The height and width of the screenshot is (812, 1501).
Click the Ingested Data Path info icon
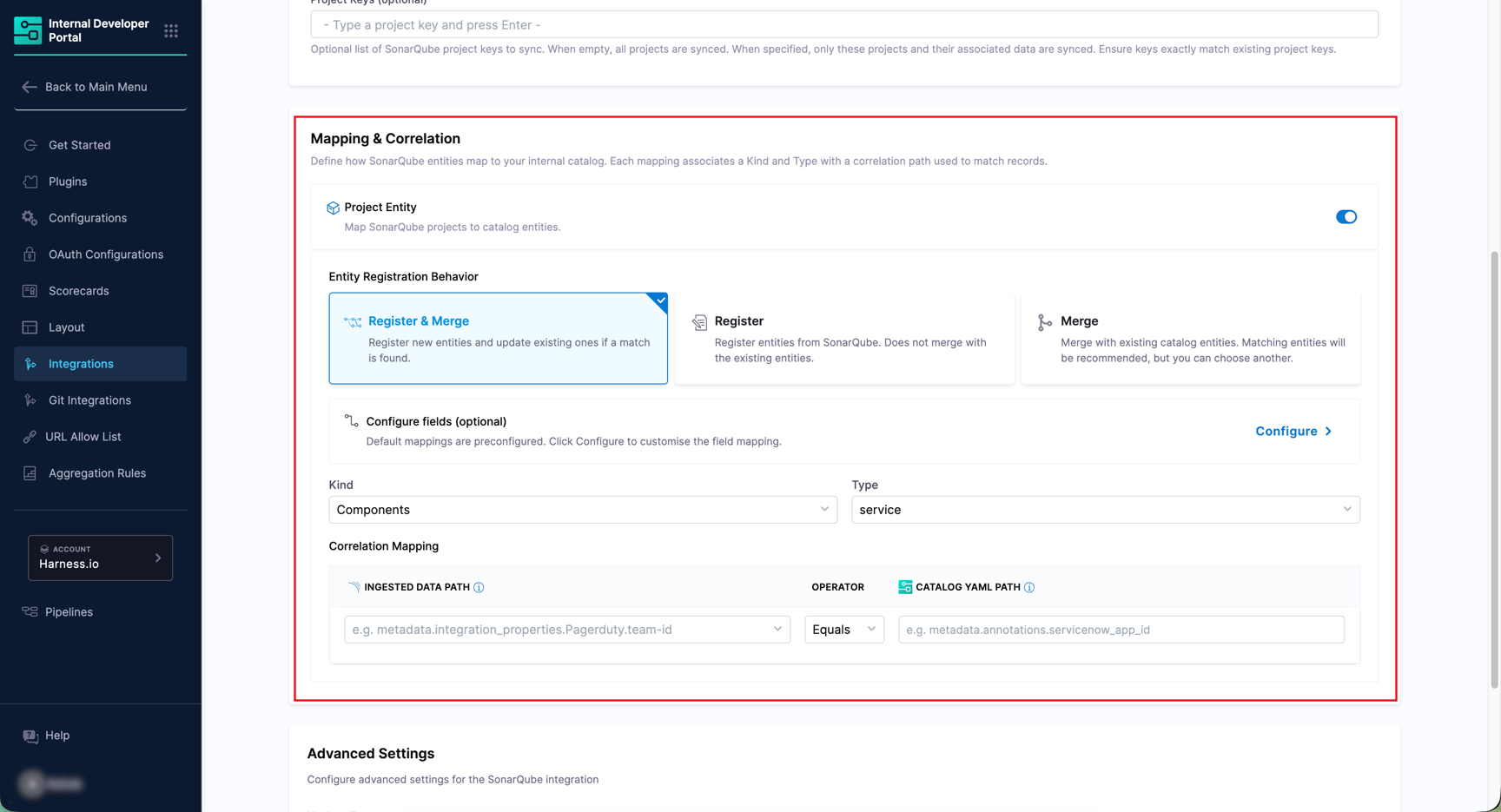(479, 588)
